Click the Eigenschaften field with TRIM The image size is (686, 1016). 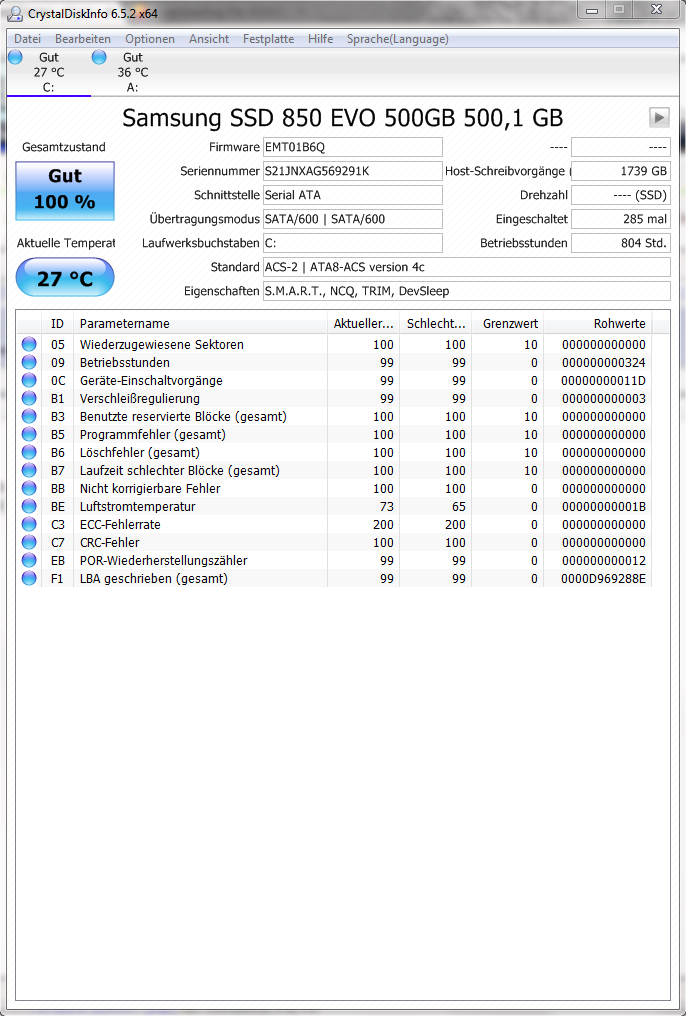click(466, 291)
